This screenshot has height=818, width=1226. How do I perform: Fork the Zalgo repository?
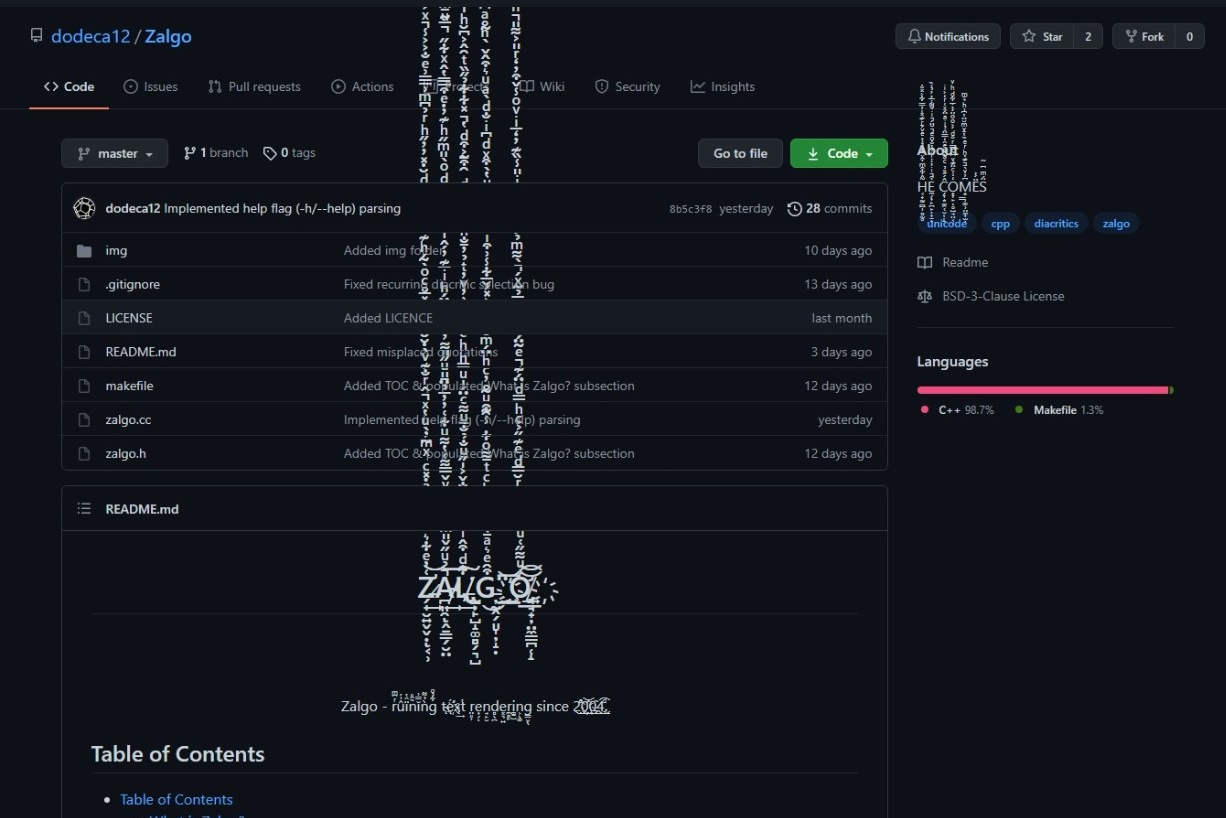pyautogui.click(x=1144, y=37)
